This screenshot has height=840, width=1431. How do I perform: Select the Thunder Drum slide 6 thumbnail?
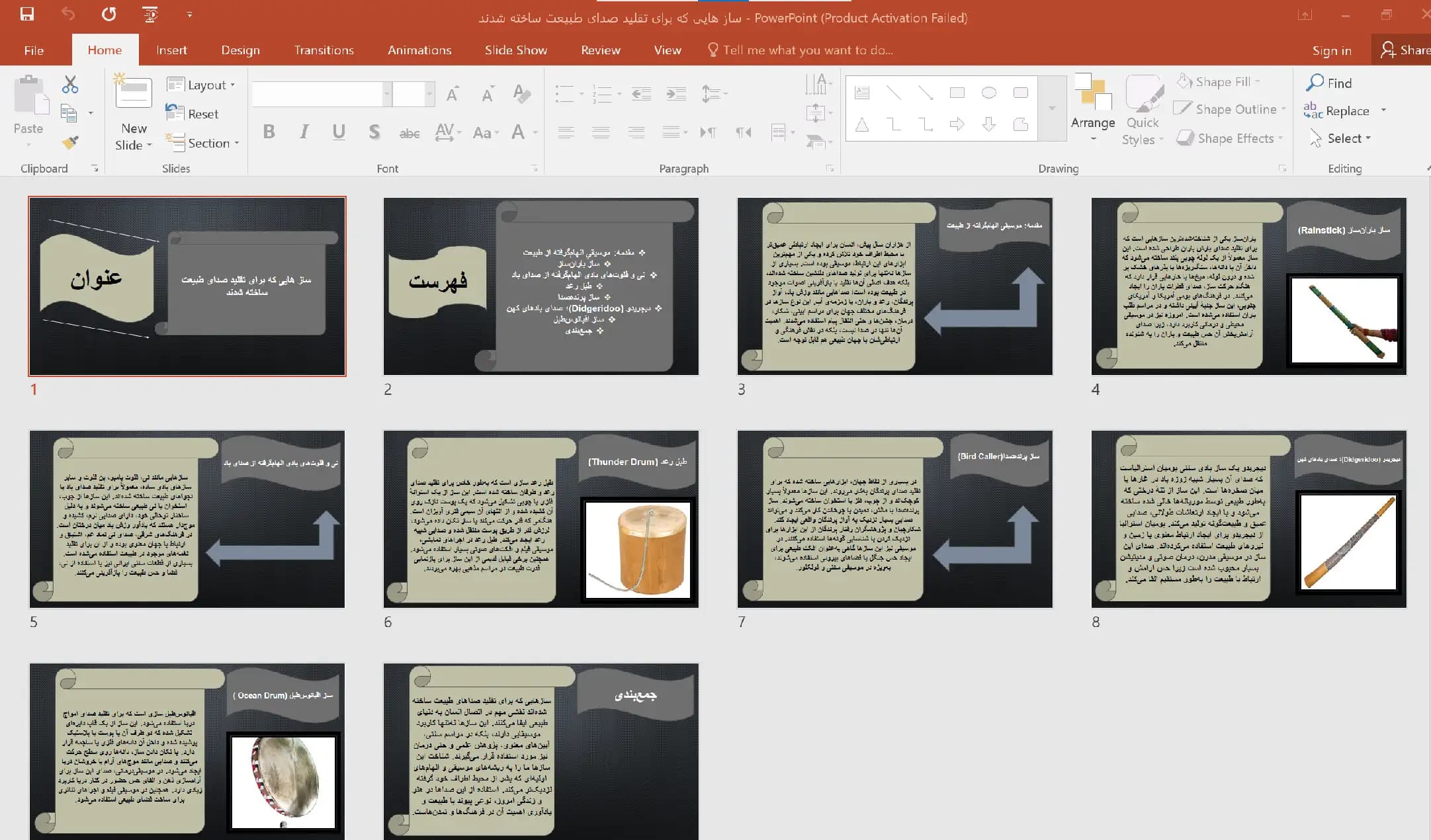click(541, 519)
